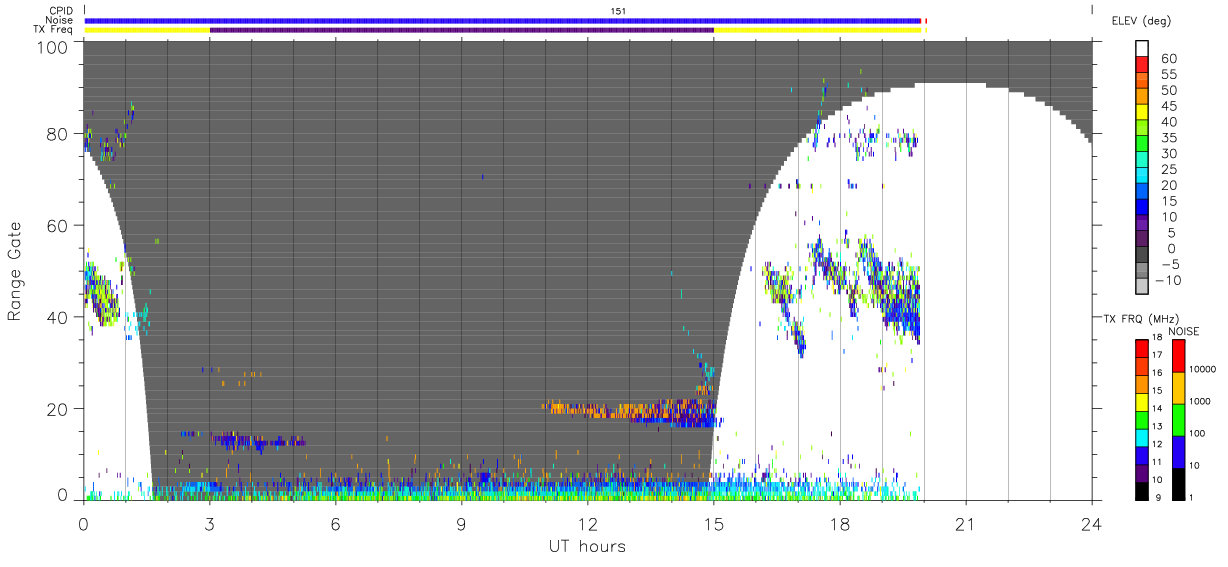Click the "40" tick on Range Gate axis
This screenshot has width=1228, height=567.
pos(59,317)
